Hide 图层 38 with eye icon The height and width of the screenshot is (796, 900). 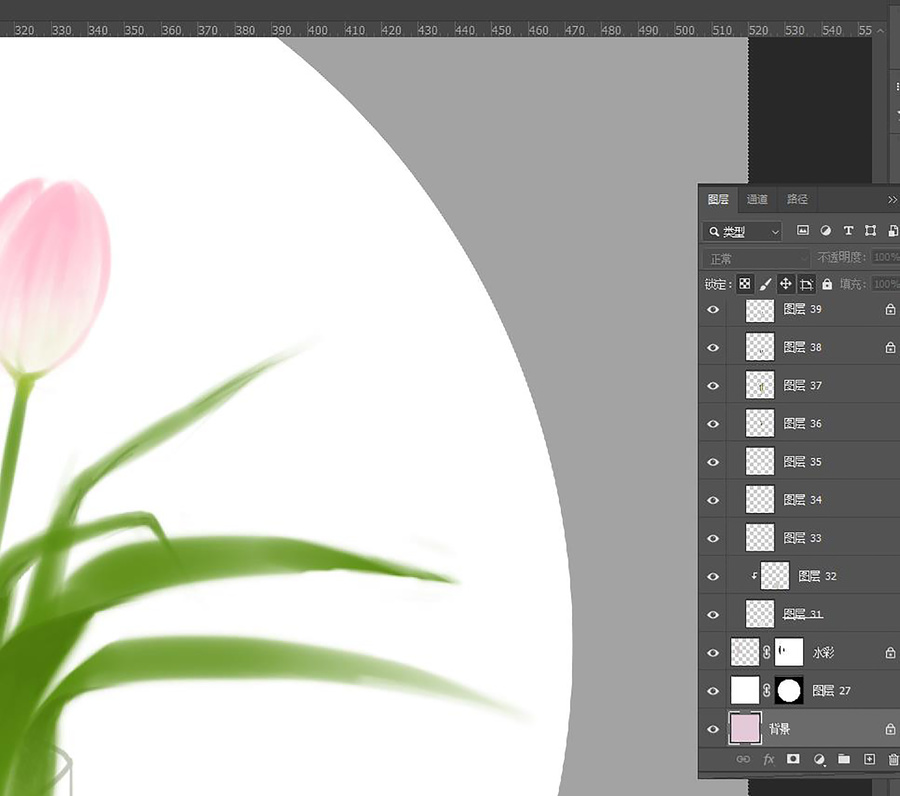coord(713,347)
